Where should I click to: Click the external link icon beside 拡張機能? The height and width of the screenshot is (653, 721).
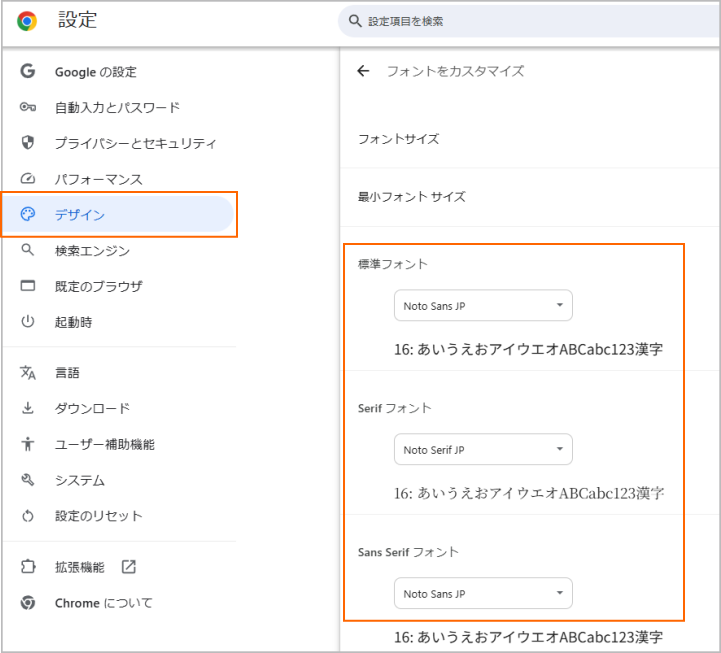click(x=129, y=567)
